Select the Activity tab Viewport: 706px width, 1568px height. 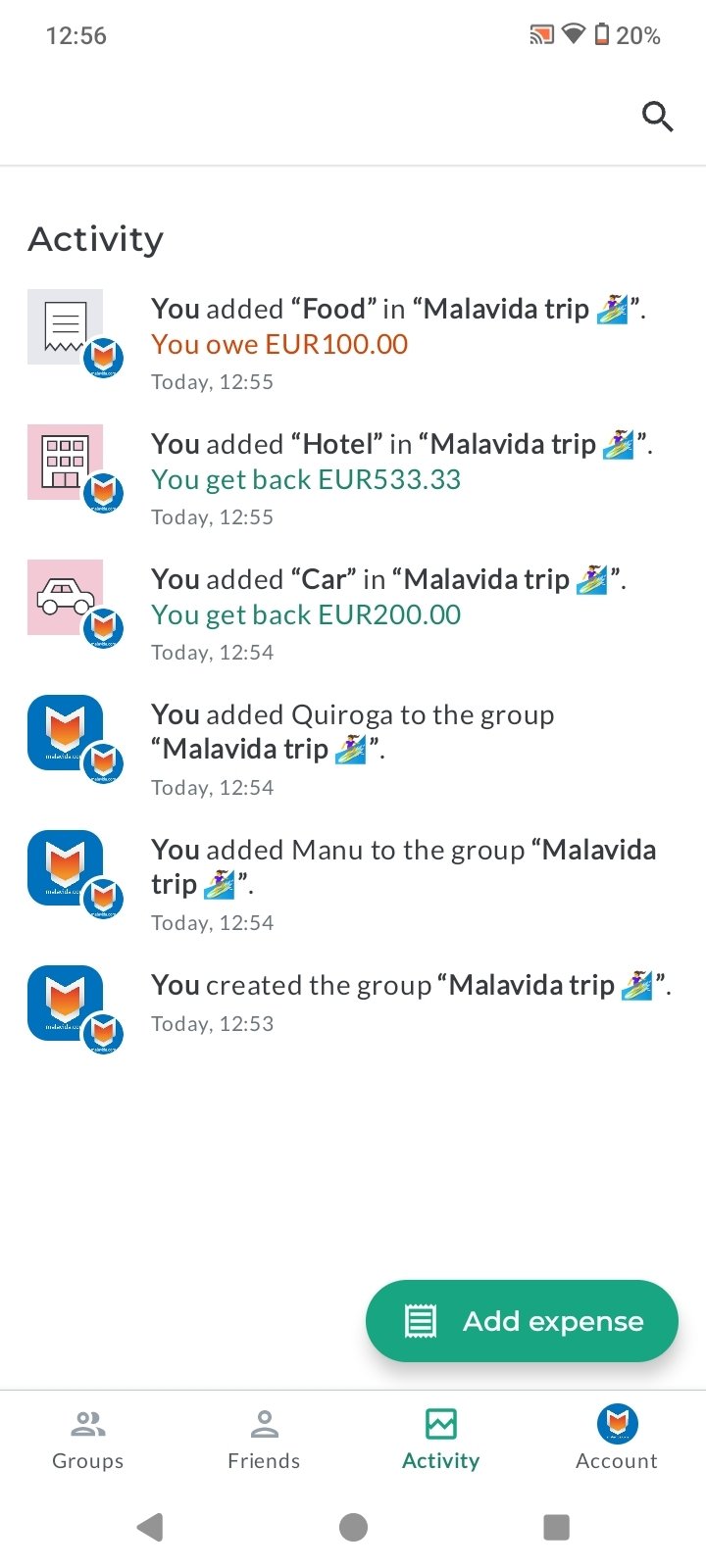click(440, 1440)
